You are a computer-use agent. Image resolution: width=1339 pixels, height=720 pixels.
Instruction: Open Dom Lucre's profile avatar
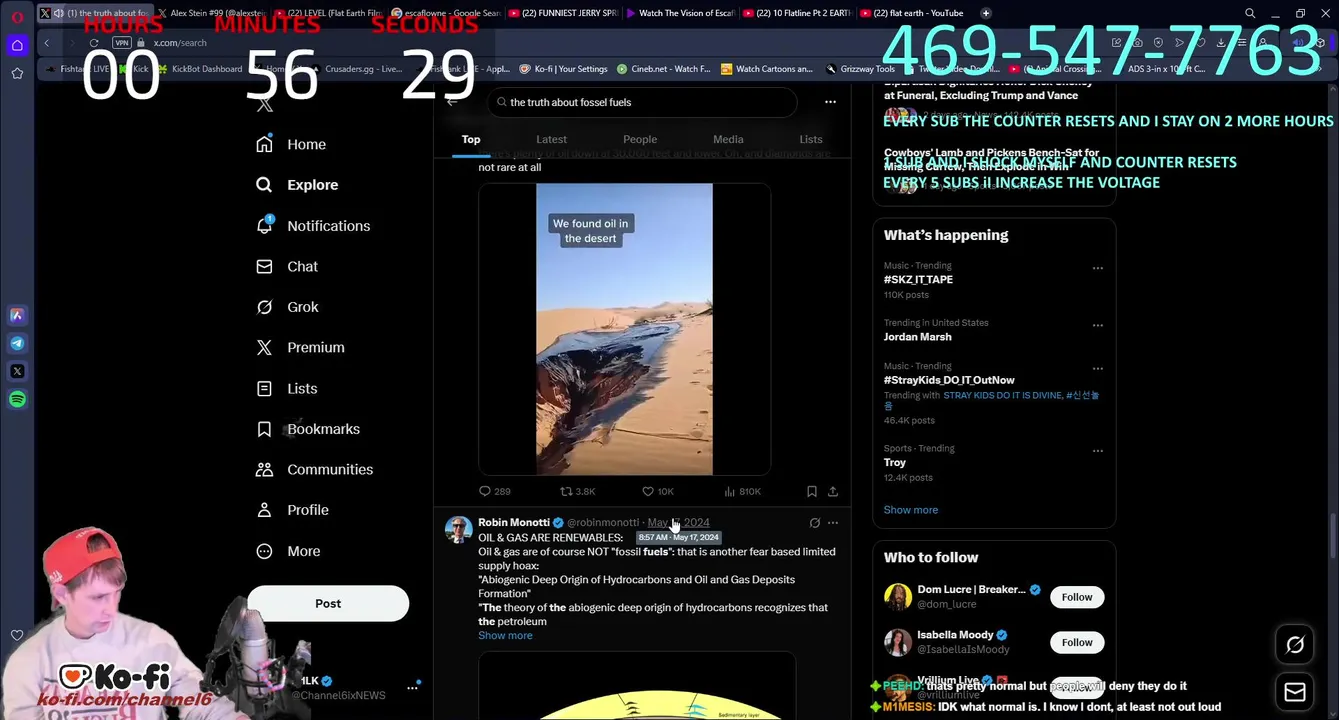[897, 597]
